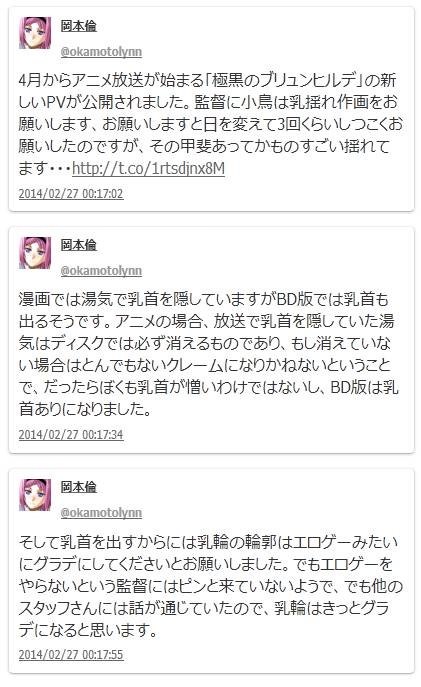Open the avatar of the 00:17:02 tweet

(35, 33)
